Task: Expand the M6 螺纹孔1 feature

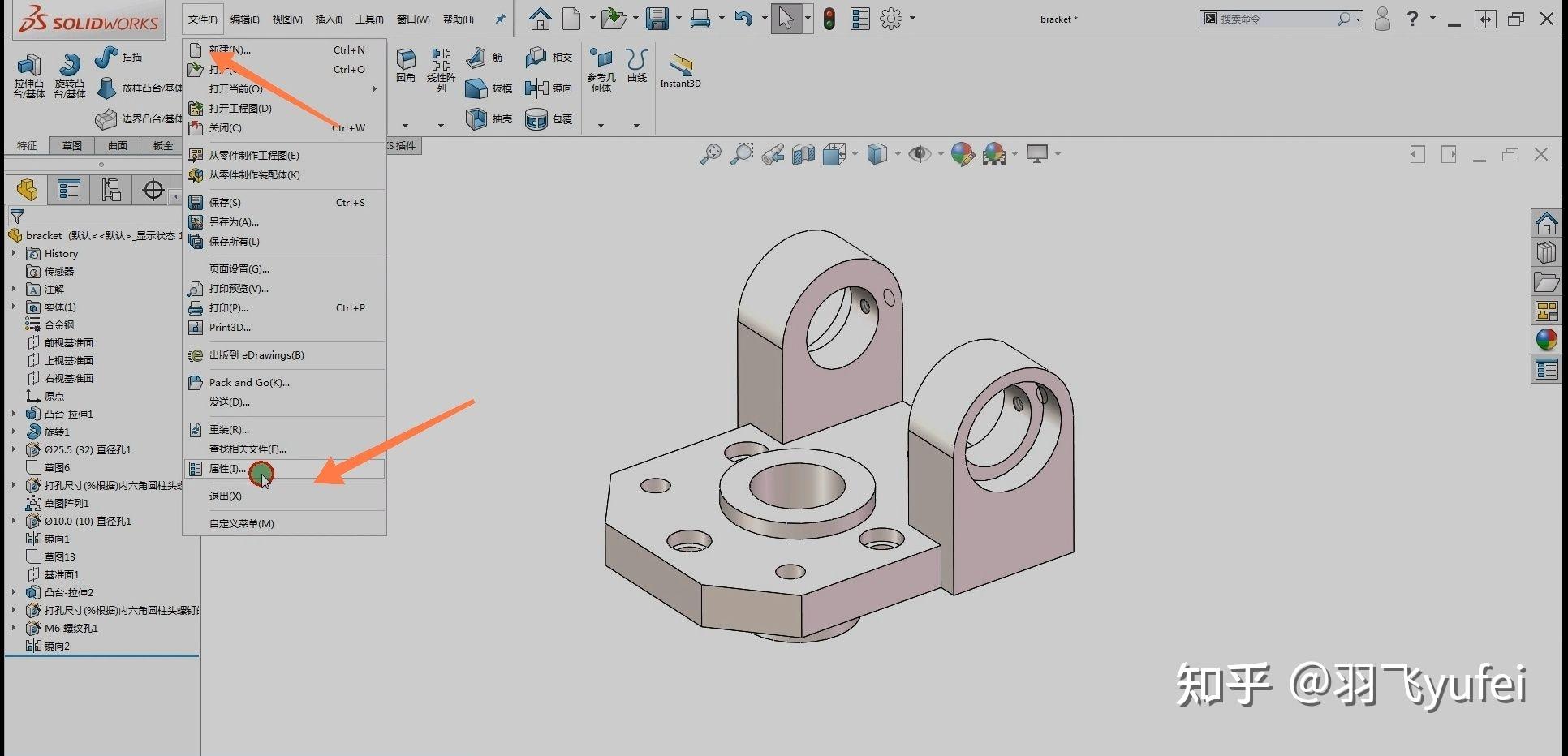Action: coord(14,628)
